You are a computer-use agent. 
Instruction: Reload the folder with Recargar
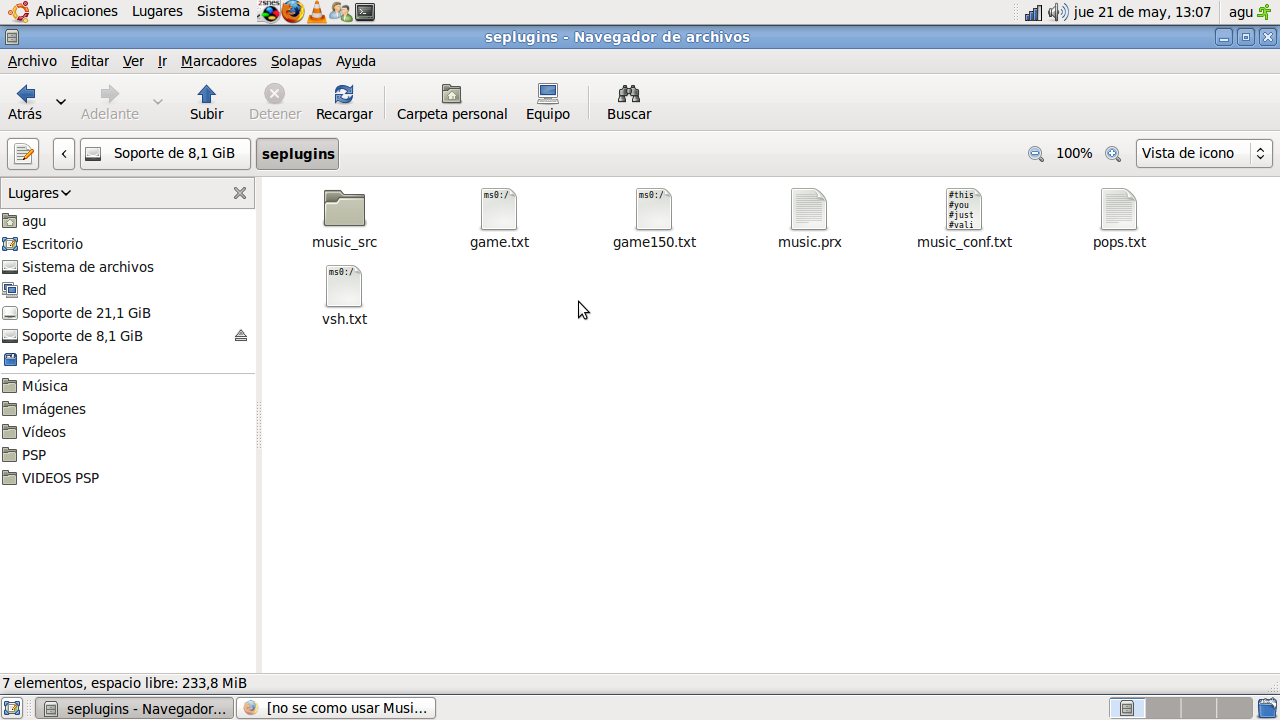pos(344,103)
